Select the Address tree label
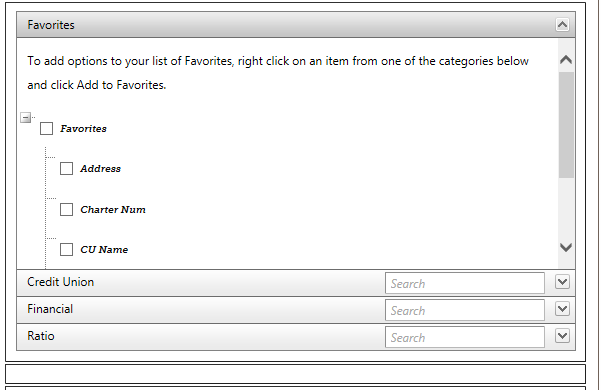601x390 pixels. pos(100,169)
